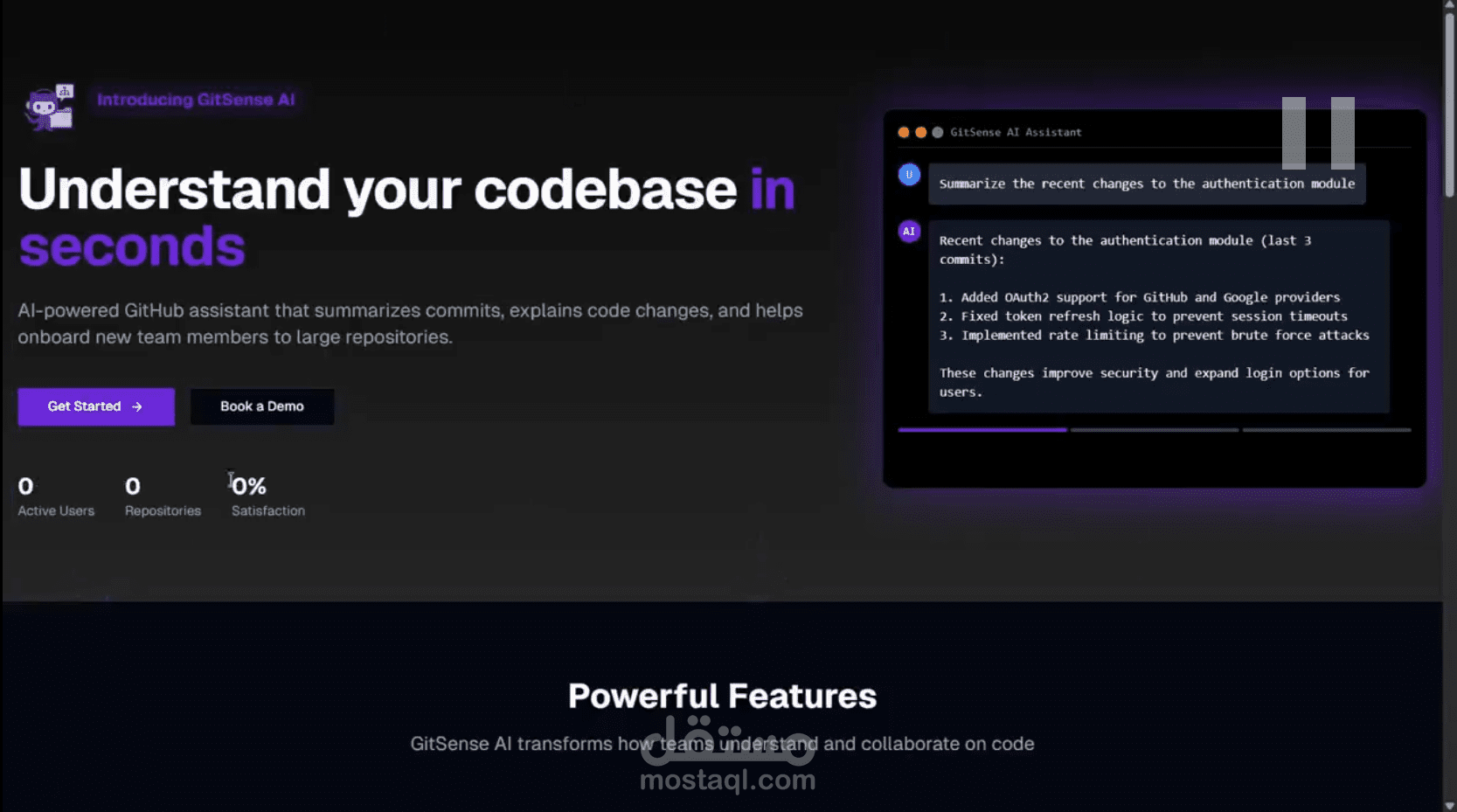
Task: Click the page's vertical scrollbar thumb
Action: 1450,105
